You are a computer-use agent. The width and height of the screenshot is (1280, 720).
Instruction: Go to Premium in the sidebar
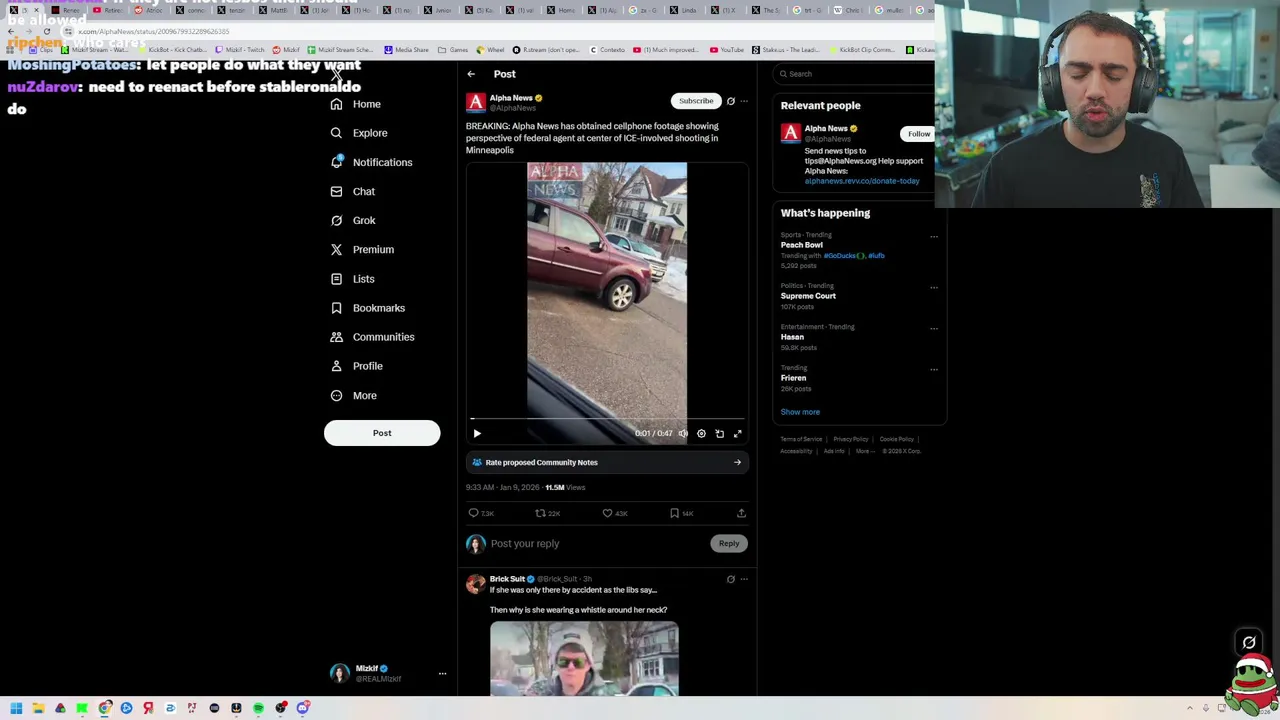(x=362, y=249)
